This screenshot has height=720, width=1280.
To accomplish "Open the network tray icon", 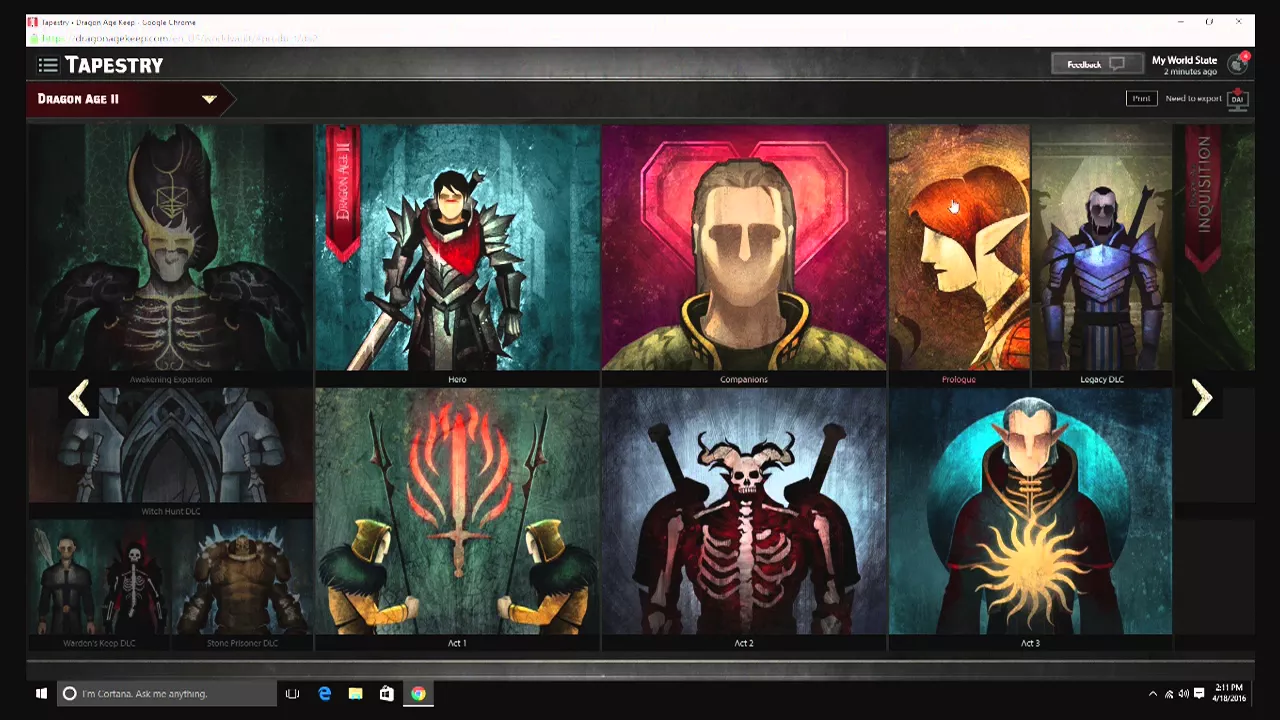I will click(1169, 694).
